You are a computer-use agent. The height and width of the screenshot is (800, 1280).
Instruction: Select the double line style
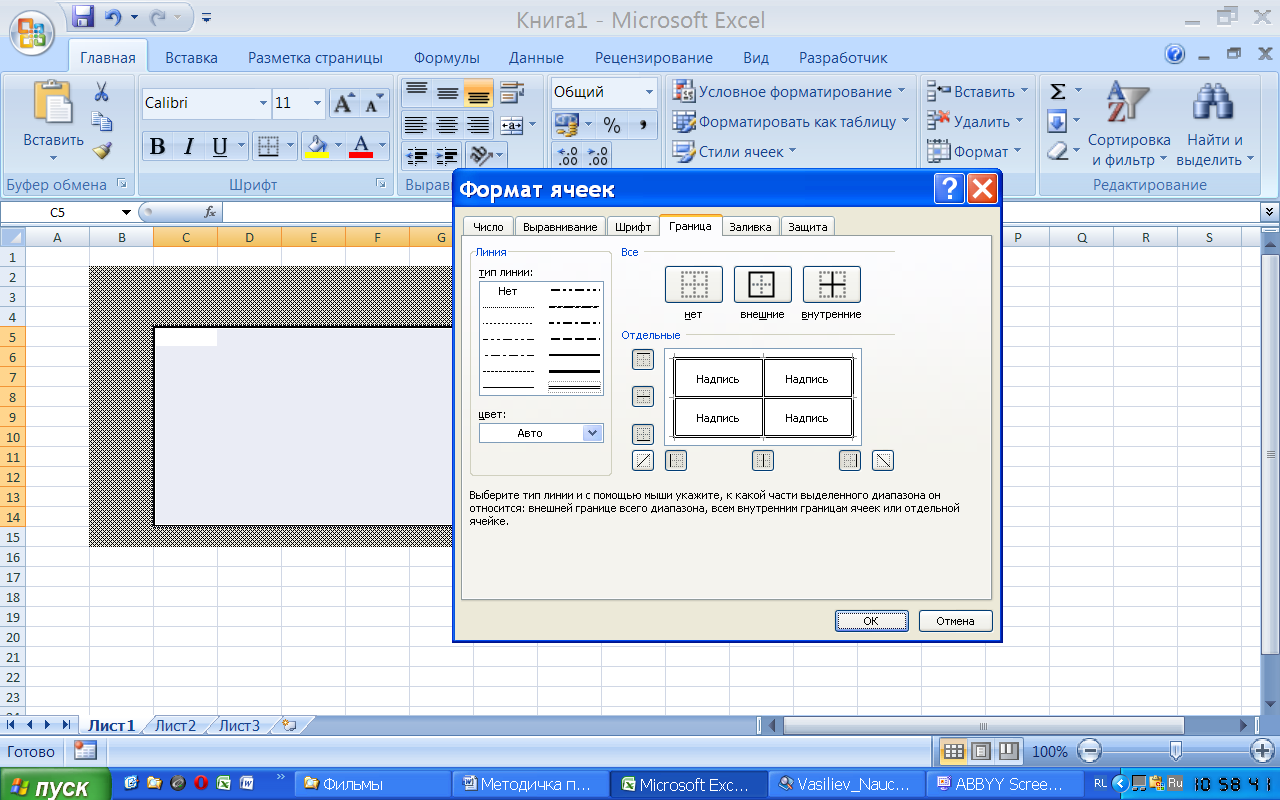tap(575, 387)
